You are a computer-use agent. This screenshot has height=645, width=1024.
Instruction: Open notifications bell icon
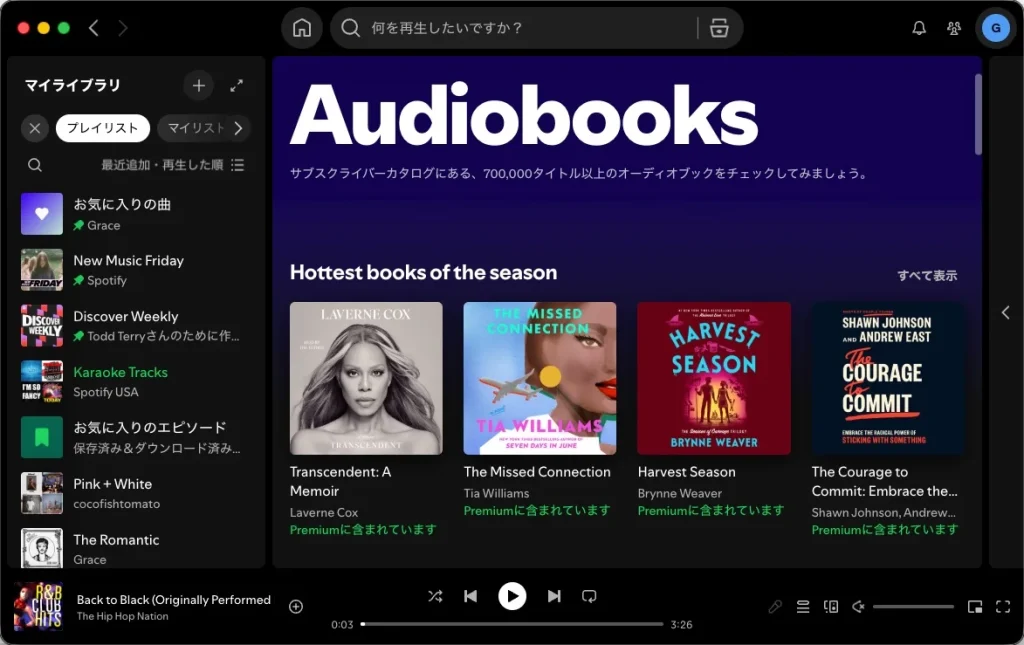919,28
